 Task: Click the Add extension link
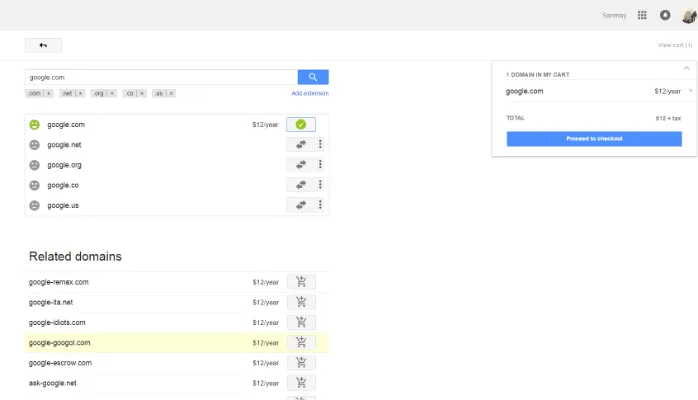[309, 93]
